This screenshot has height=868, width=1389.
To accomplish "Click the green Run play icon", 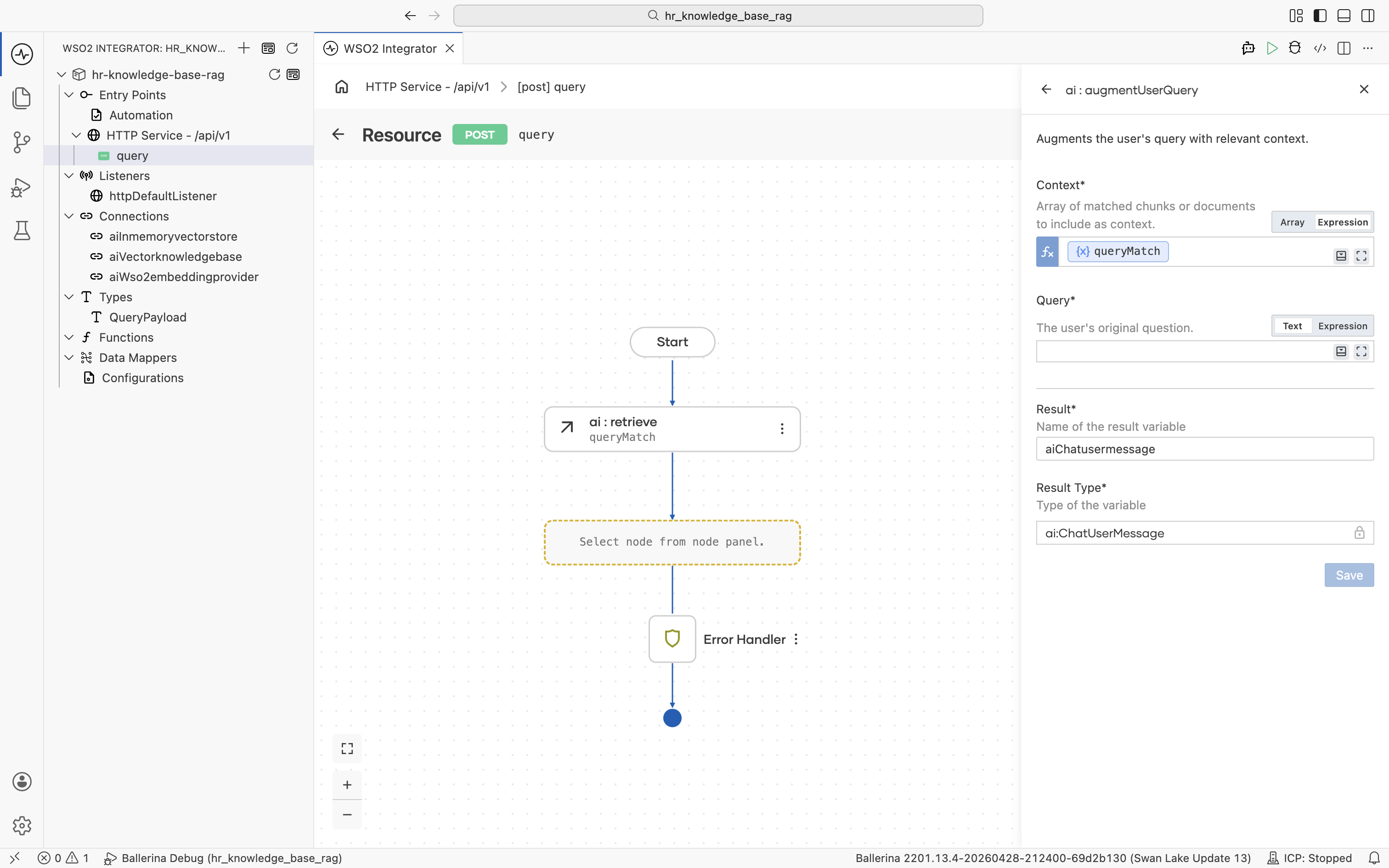I will tap(1272, 48).
